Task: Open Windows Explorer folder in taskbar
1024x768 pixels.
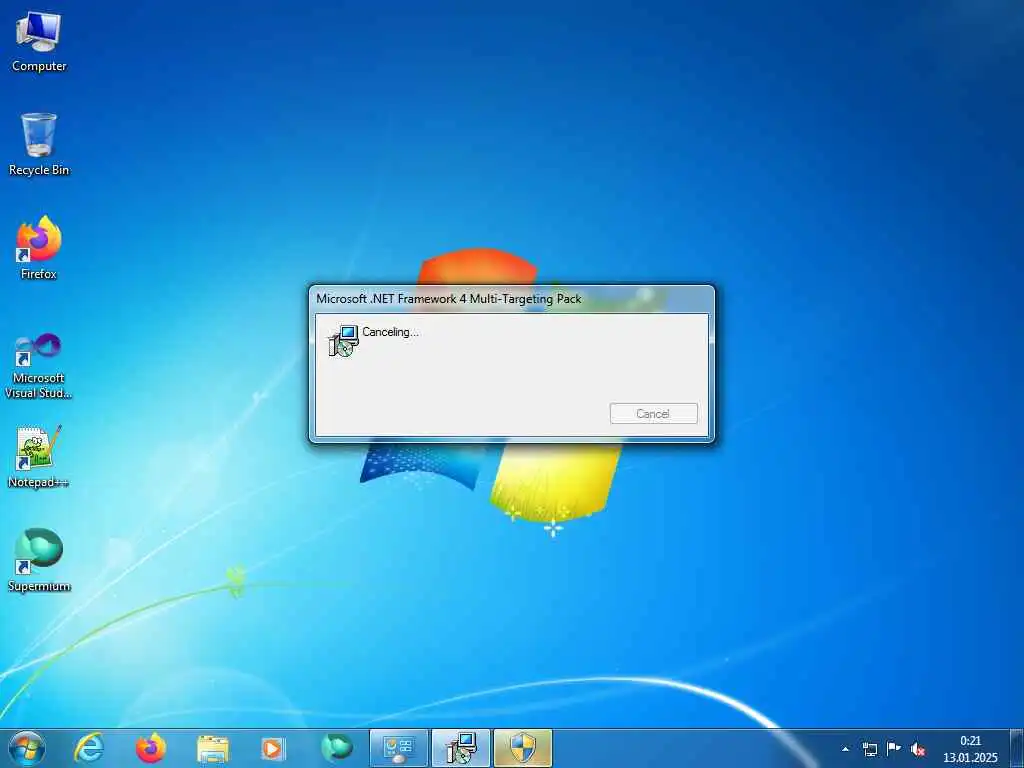Action: click(213, 749)
